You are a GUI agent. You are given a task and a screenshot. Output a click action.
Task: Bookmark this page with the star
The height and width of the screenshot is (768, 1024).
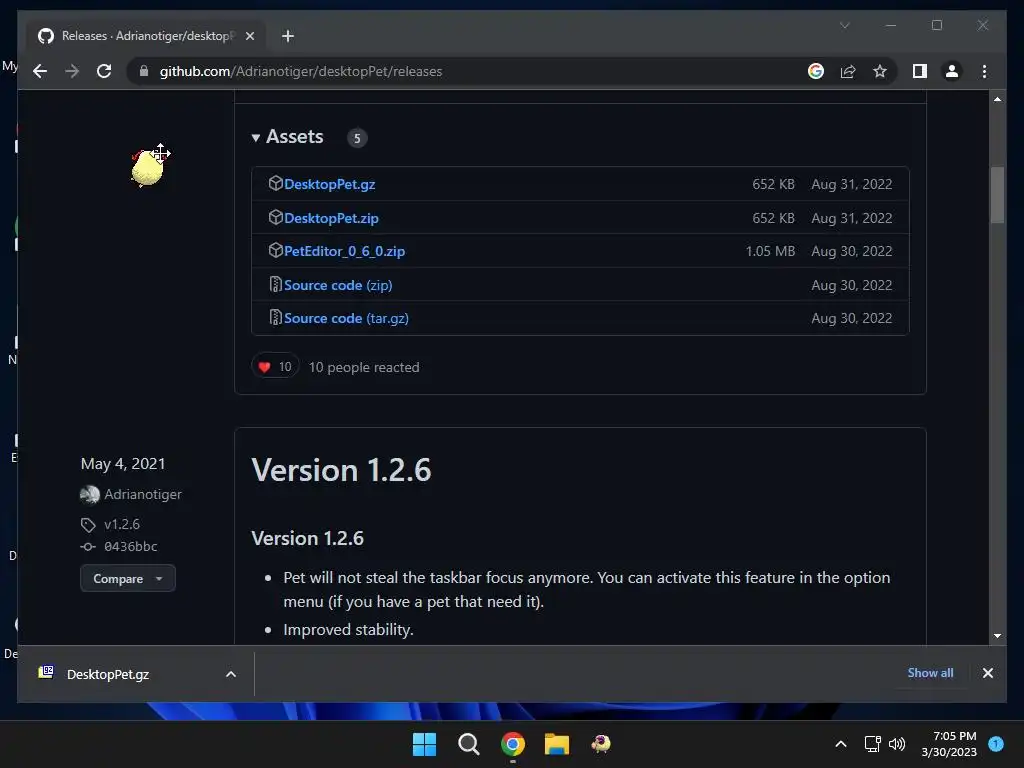tap(880, 71)
